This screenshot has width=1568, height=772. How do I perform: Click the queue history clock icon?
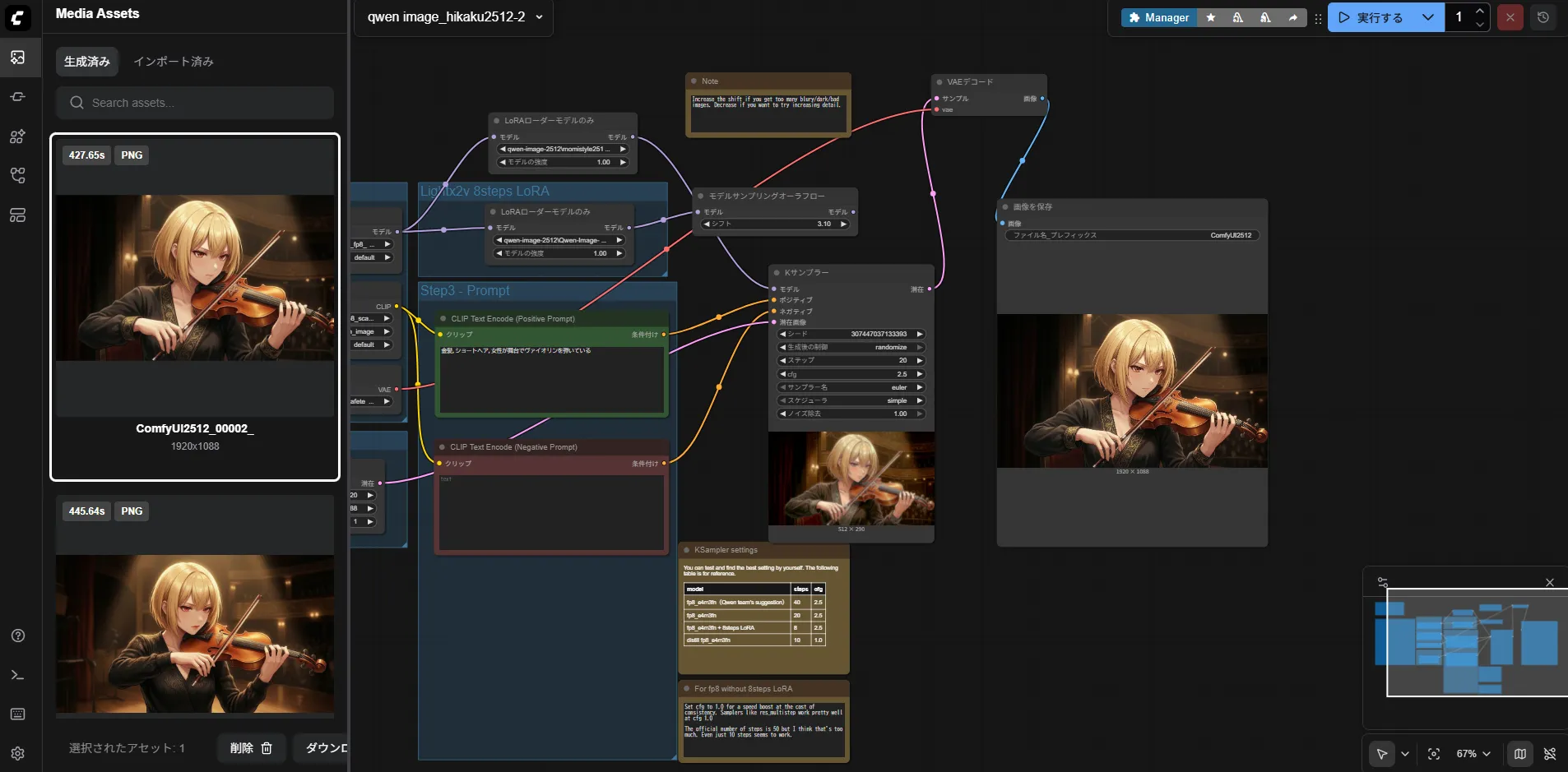tap(1543, 17)
